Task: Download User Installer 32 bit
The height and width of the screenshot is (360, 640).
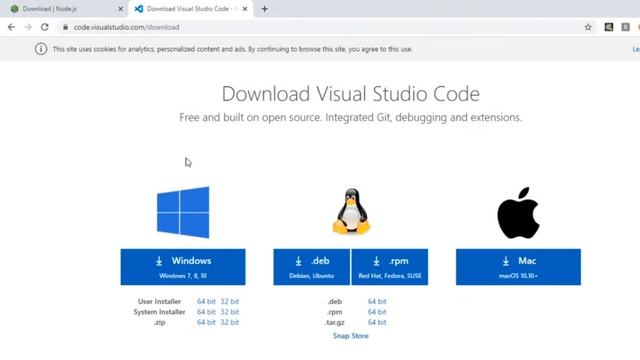Action: pyautogui.click(x=230, y=301)
